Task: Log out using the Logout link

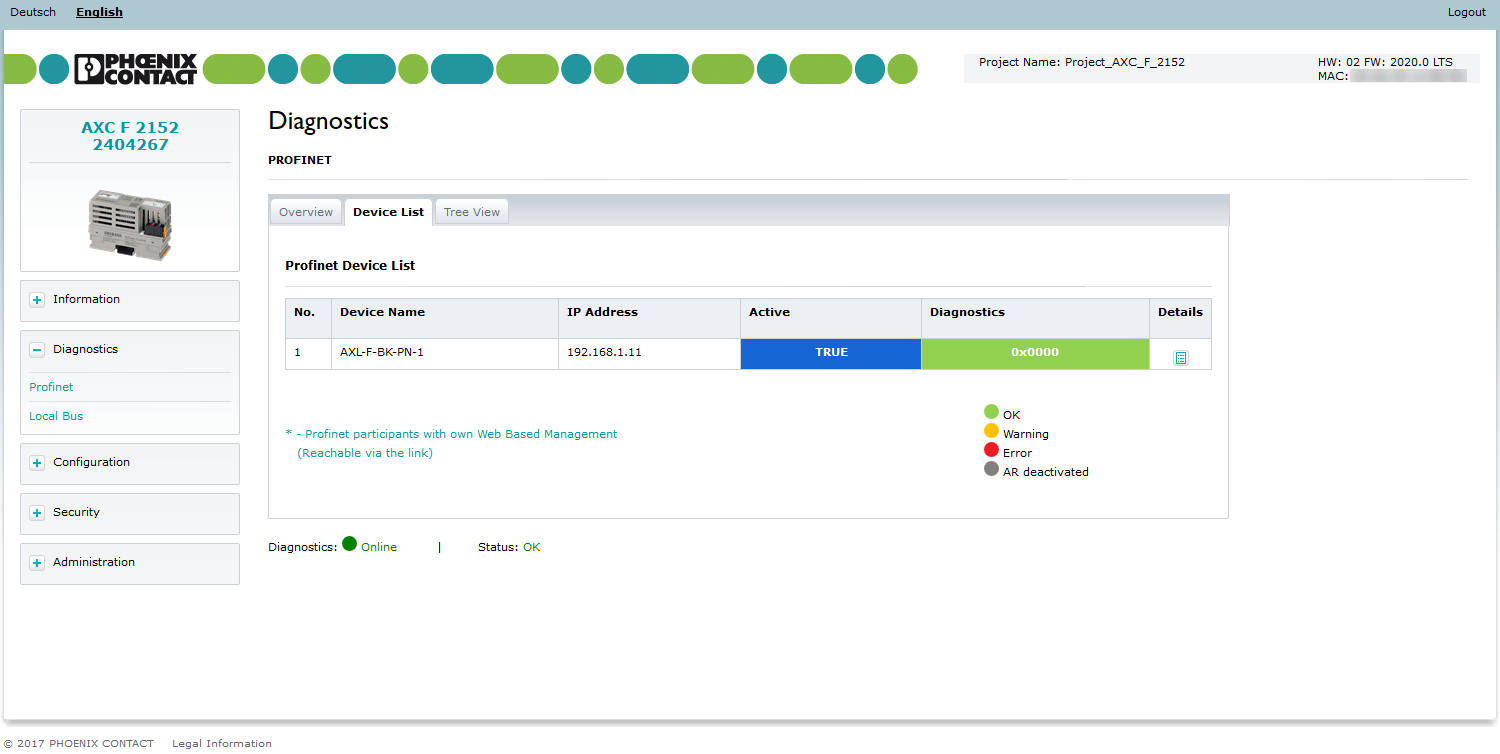Action: (x=1467, y=12)
